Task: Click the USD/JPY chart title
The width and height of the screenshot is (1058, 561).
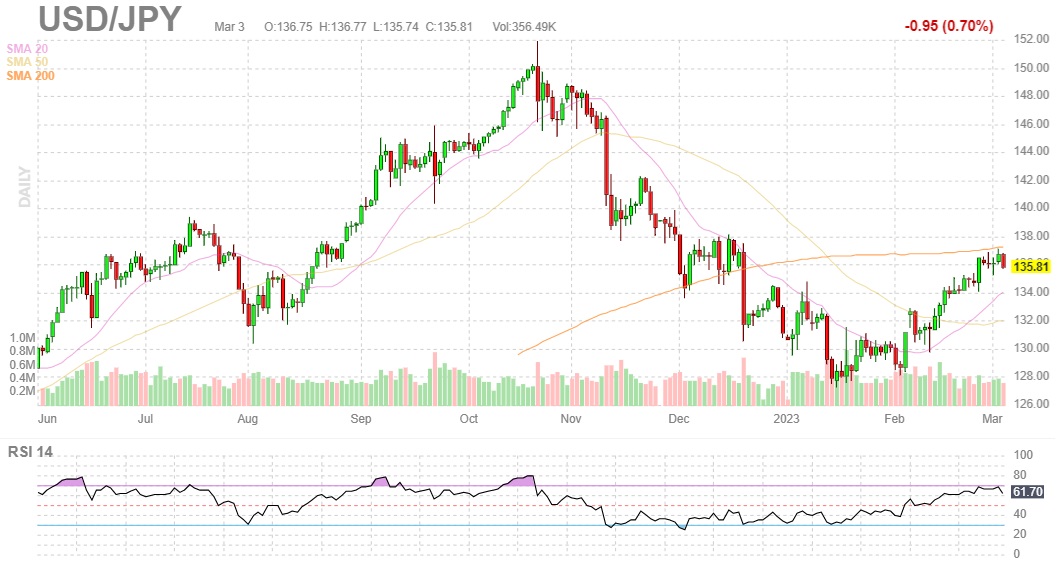Action: (110, 18)
